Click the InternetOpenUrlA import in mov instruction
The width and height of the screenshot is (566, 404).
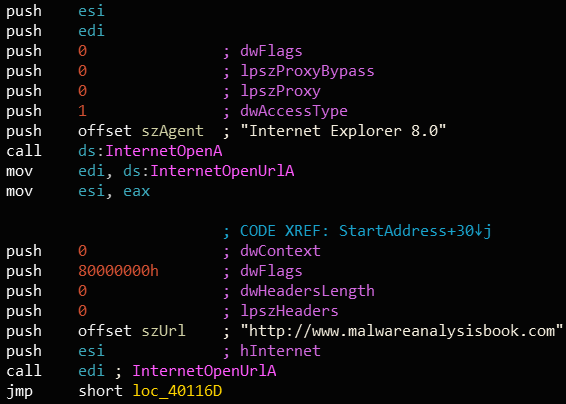222,171
